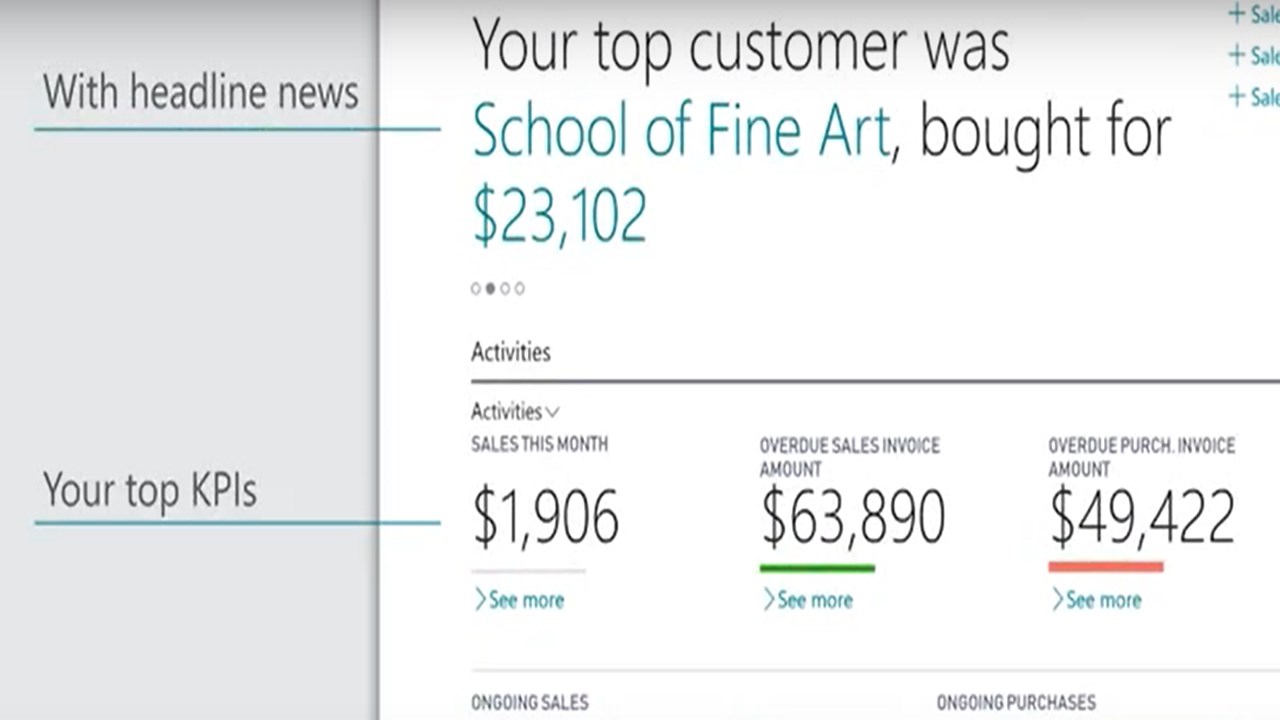The image size is (1280, 720).
Task: Click the chevron beside See more under $63,890
Action: point(769,600)
